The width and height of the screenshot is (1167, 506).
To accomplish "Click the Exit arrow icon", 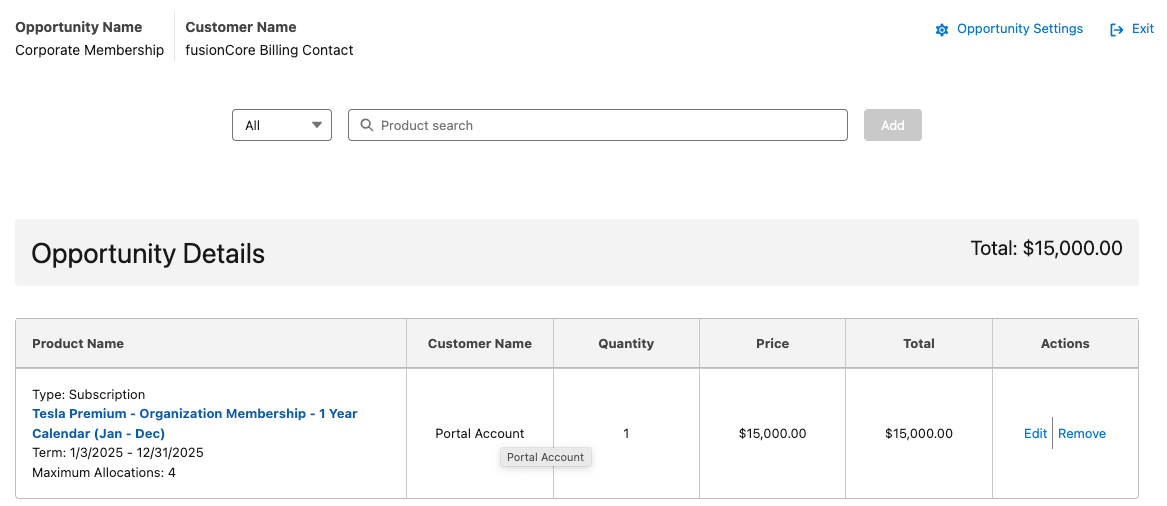I will click(x=1116, y=30).
